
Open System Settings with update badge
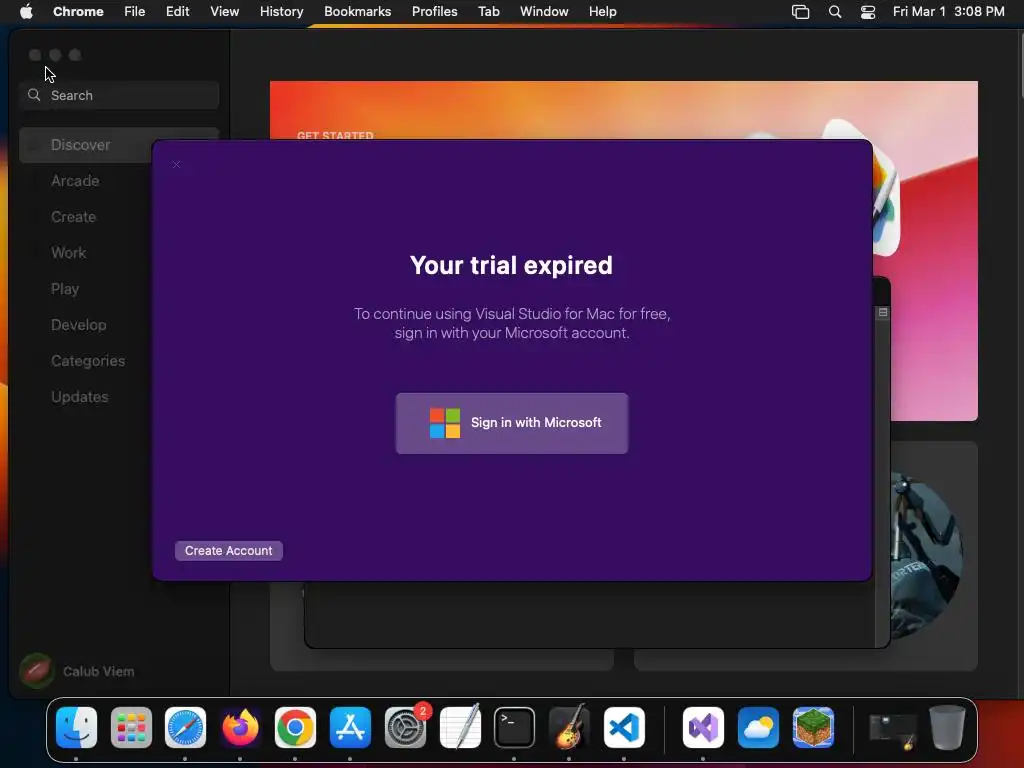[x=406, y=728]
